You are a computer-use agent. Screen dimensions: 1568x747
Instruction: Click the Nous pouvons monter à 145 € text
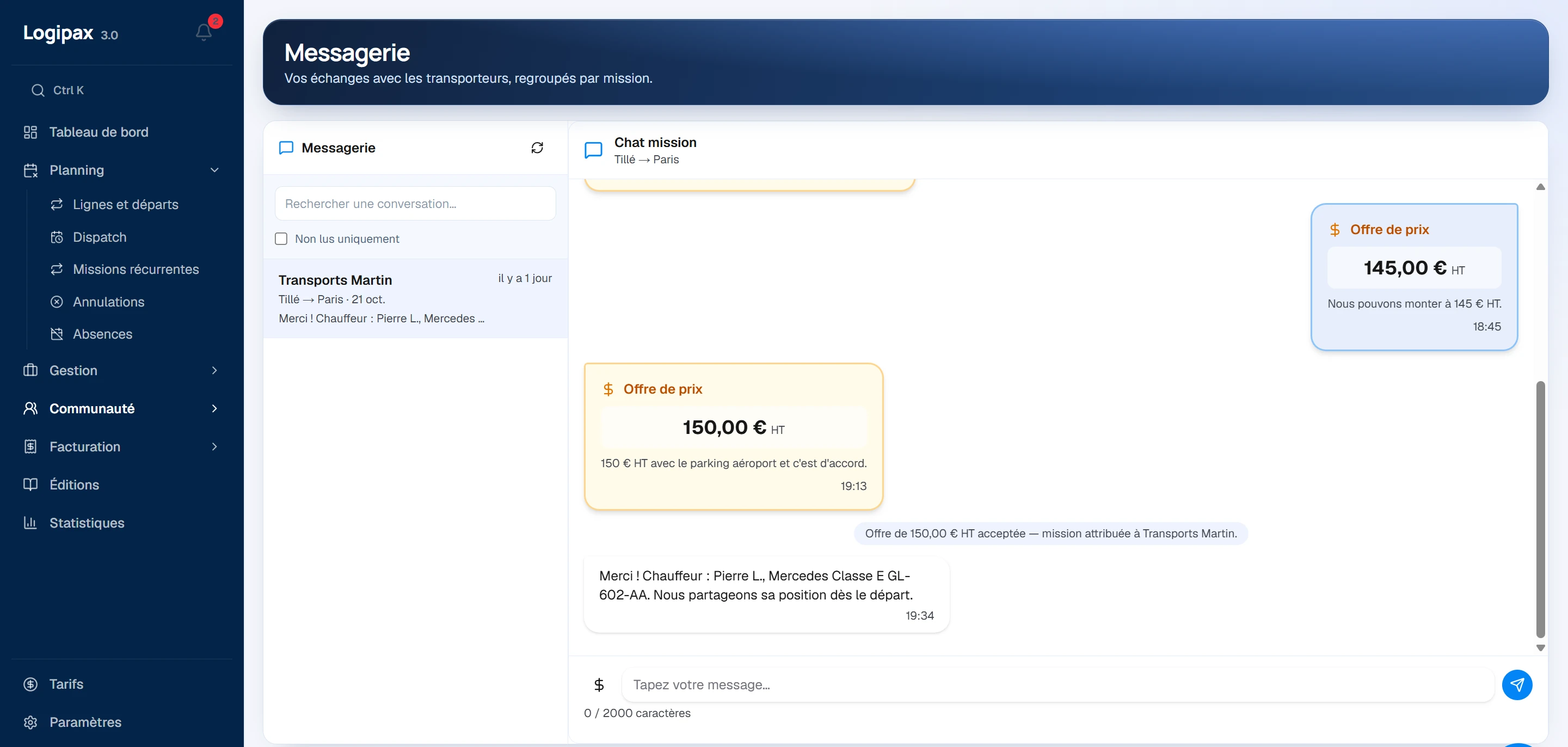tap(1414, 304)
